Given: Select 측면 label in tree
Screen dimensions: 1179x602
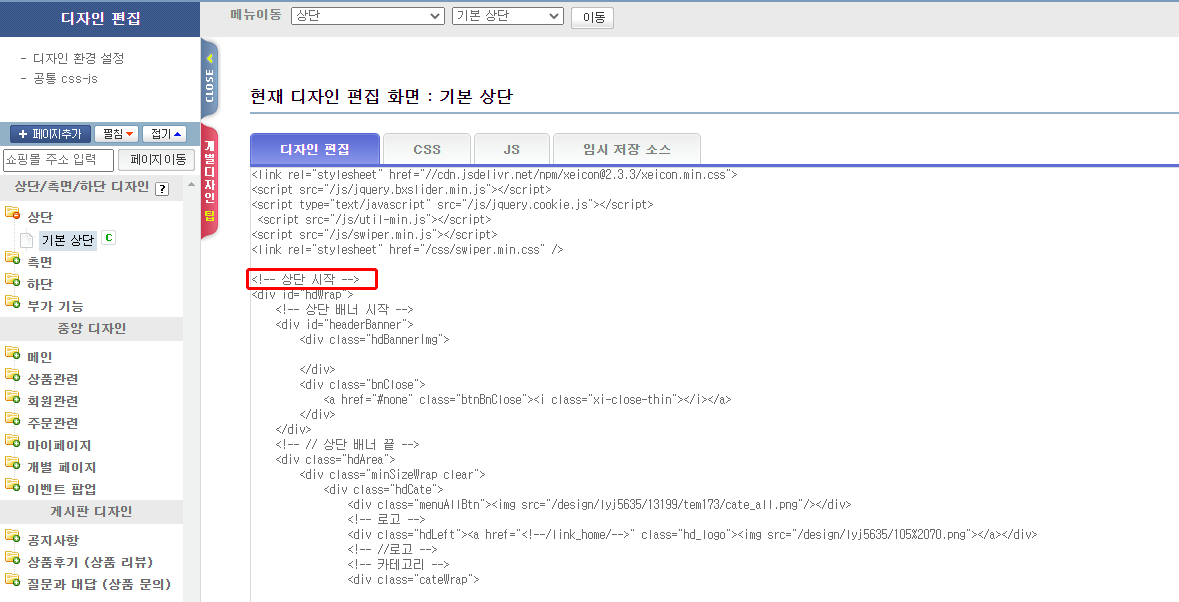Looking at the screenshot, I should tap(40, 262).
